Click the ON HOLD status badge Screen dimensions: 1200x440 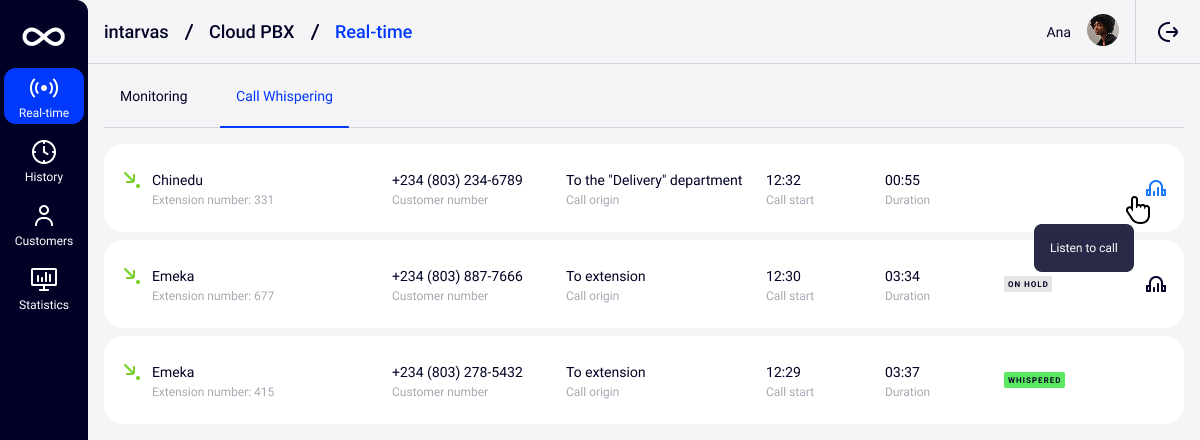[1028, 284]
